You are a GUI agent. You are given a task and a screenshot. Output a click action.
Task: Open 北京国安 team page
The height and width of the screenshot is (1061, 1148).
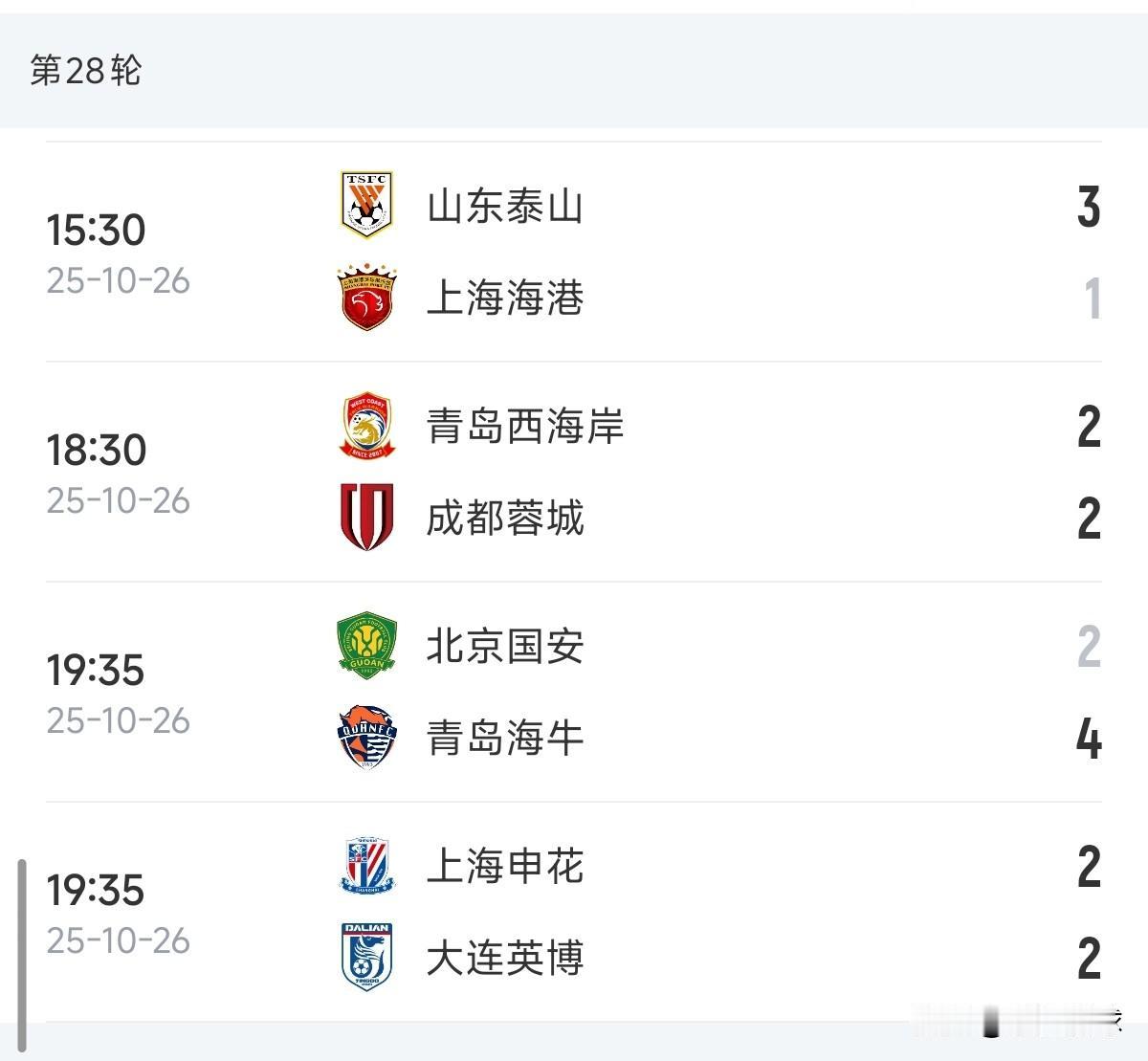(505, 646)
